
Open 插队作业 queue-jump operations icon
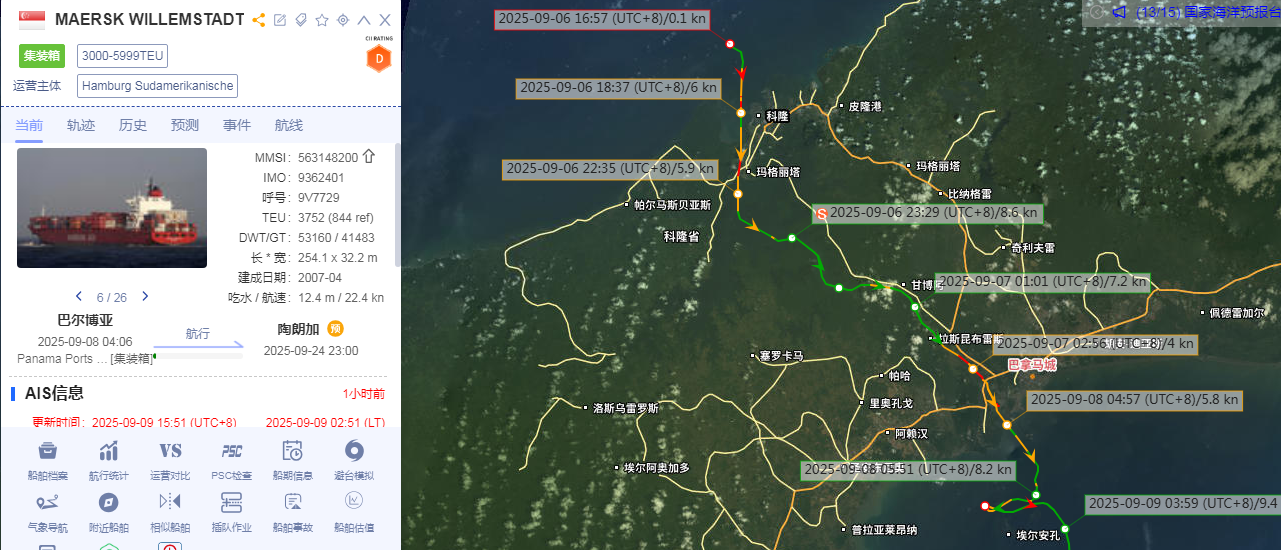(232, 502)
